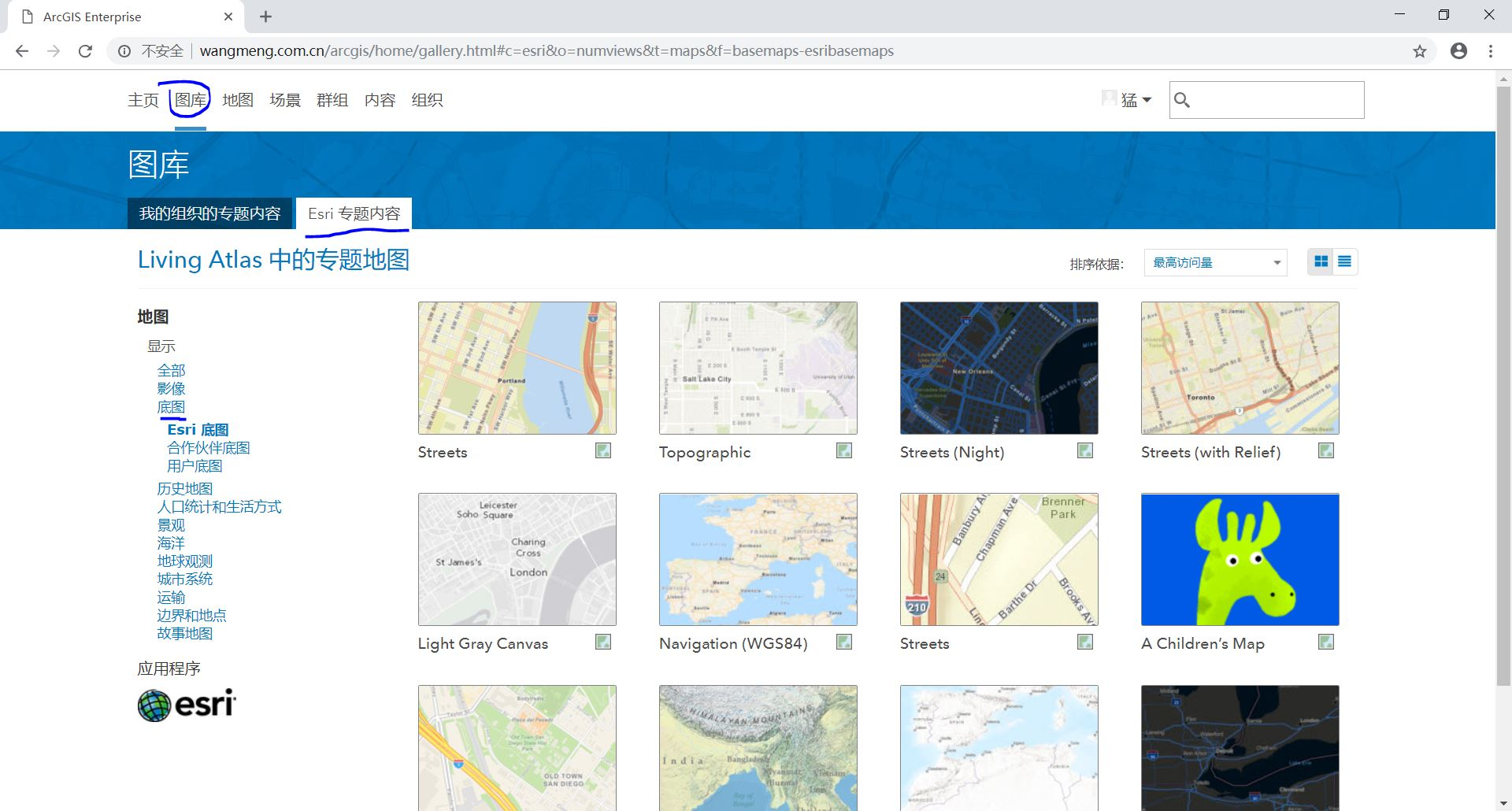Open the 地图 map menu item
Screen dimensions: 1512x811
[238, 100]
